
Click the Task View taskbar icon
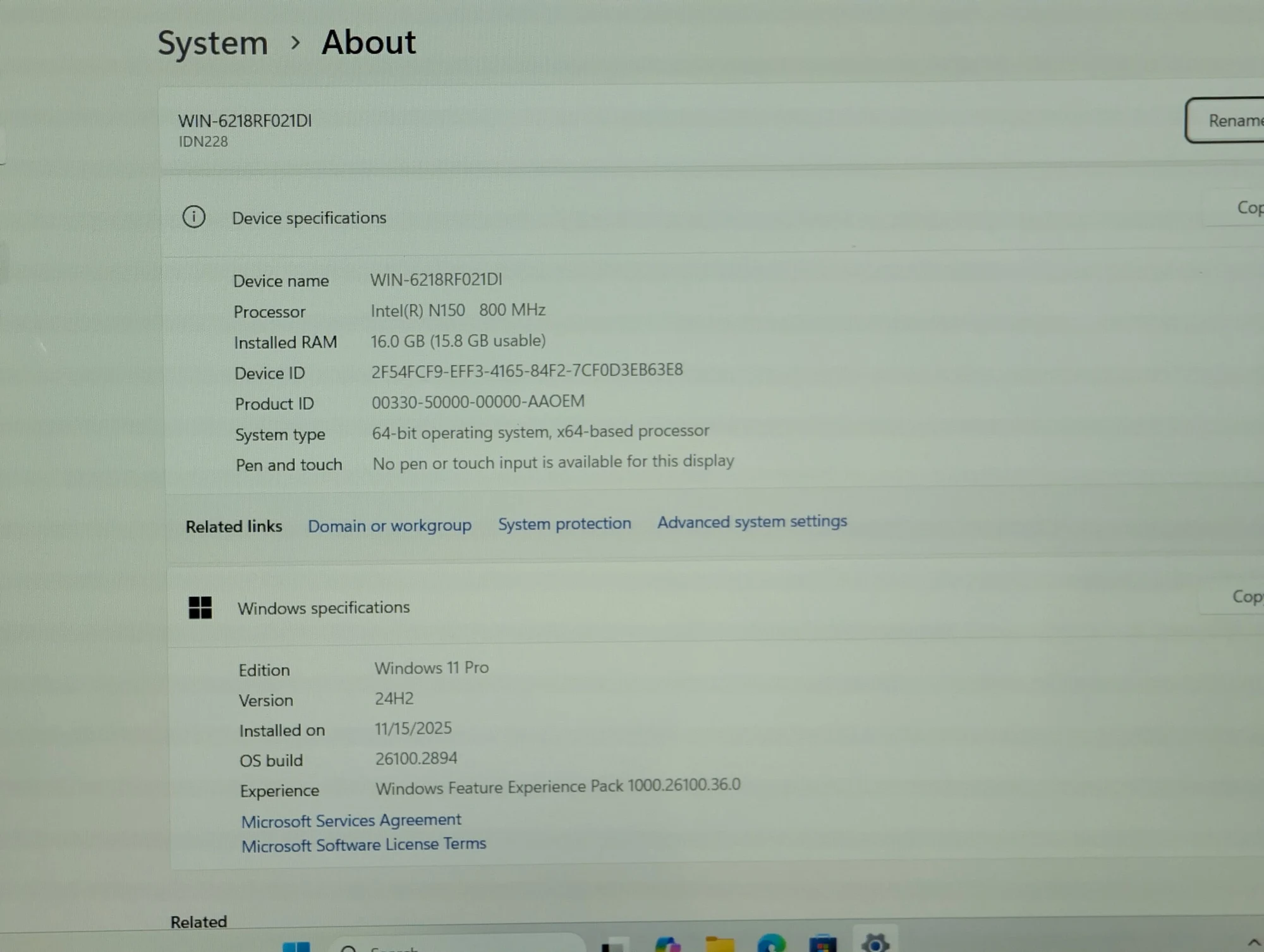615,945
